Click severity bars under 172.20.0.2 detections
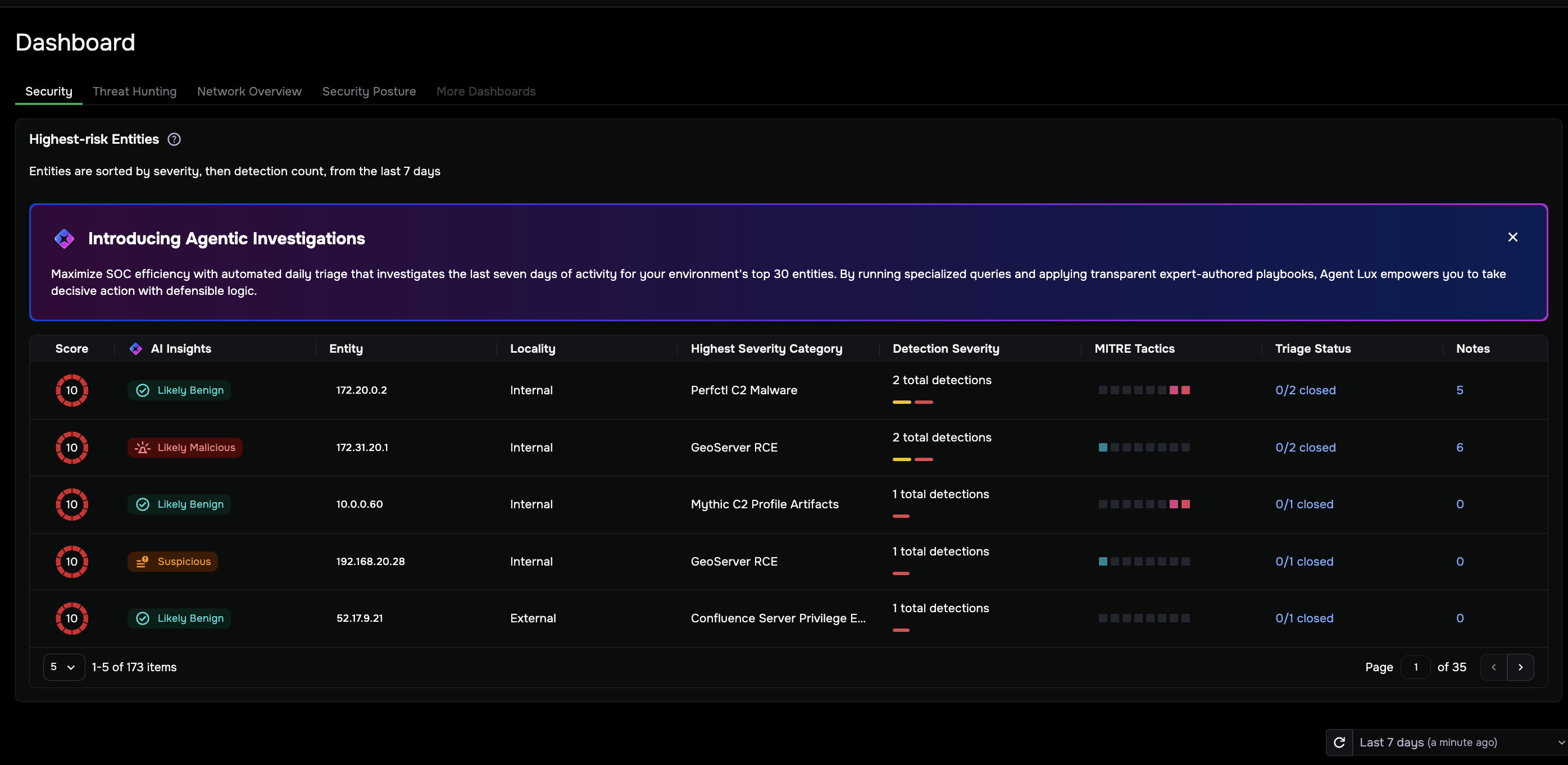The image size is (1568, 765). [x=912, y=402]
